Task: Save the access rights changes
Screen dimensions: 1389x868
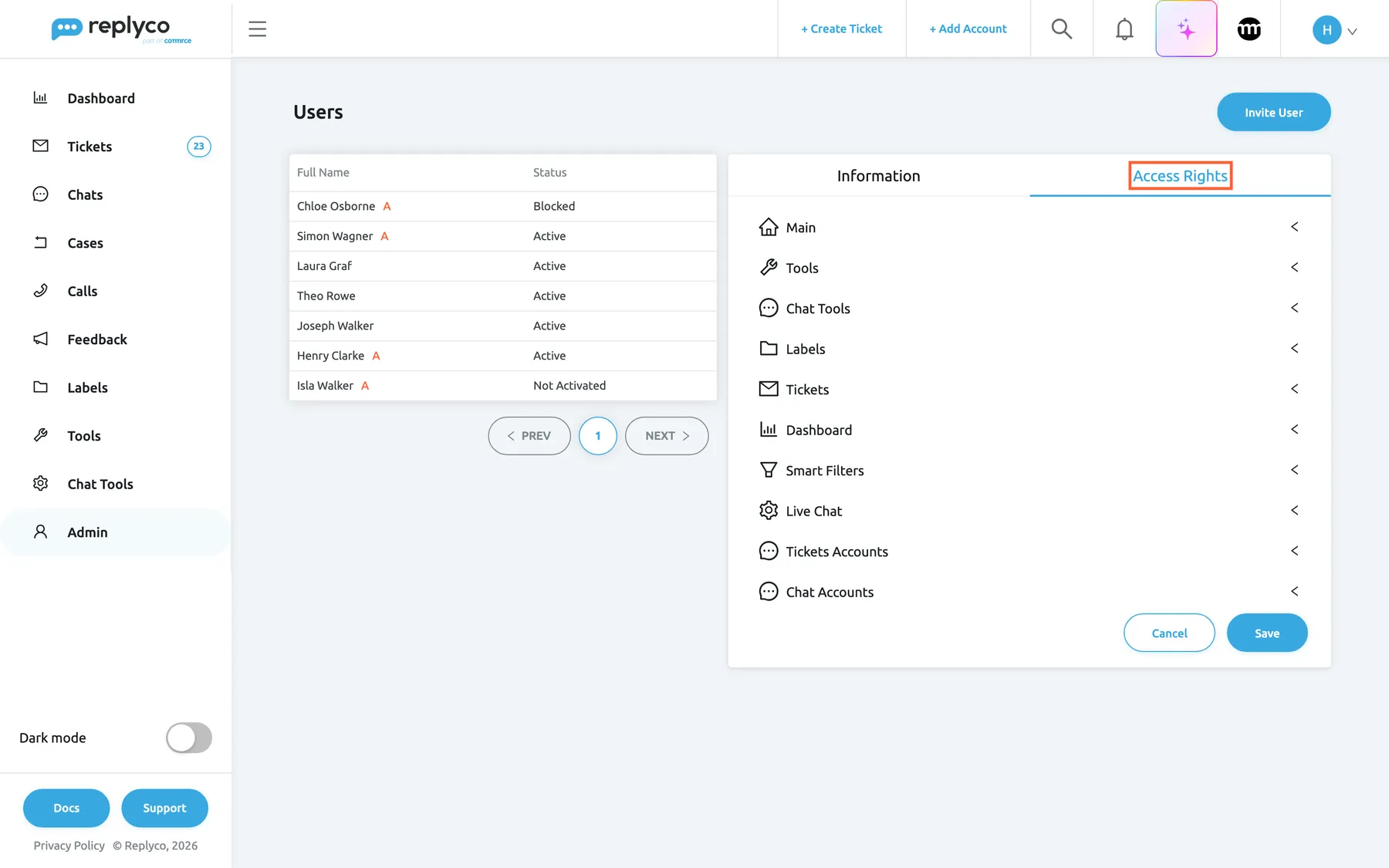Action: tap(1266, 633)
